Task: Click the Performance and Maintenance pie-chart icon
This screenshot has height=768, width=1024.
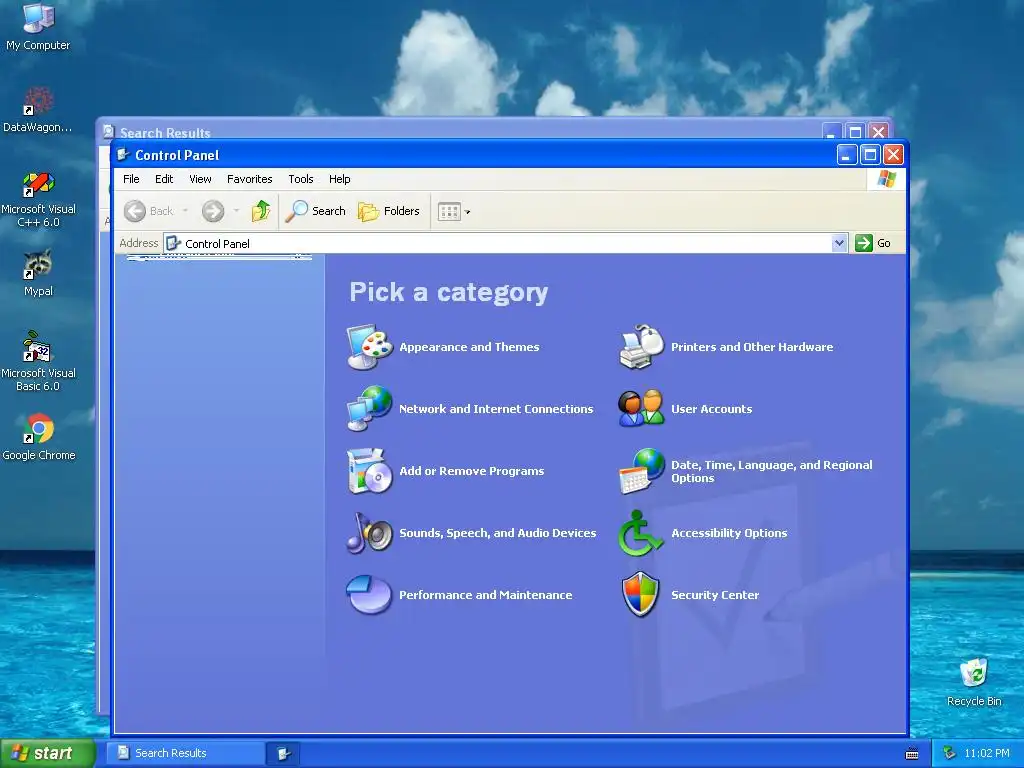Action: point(370,594)
